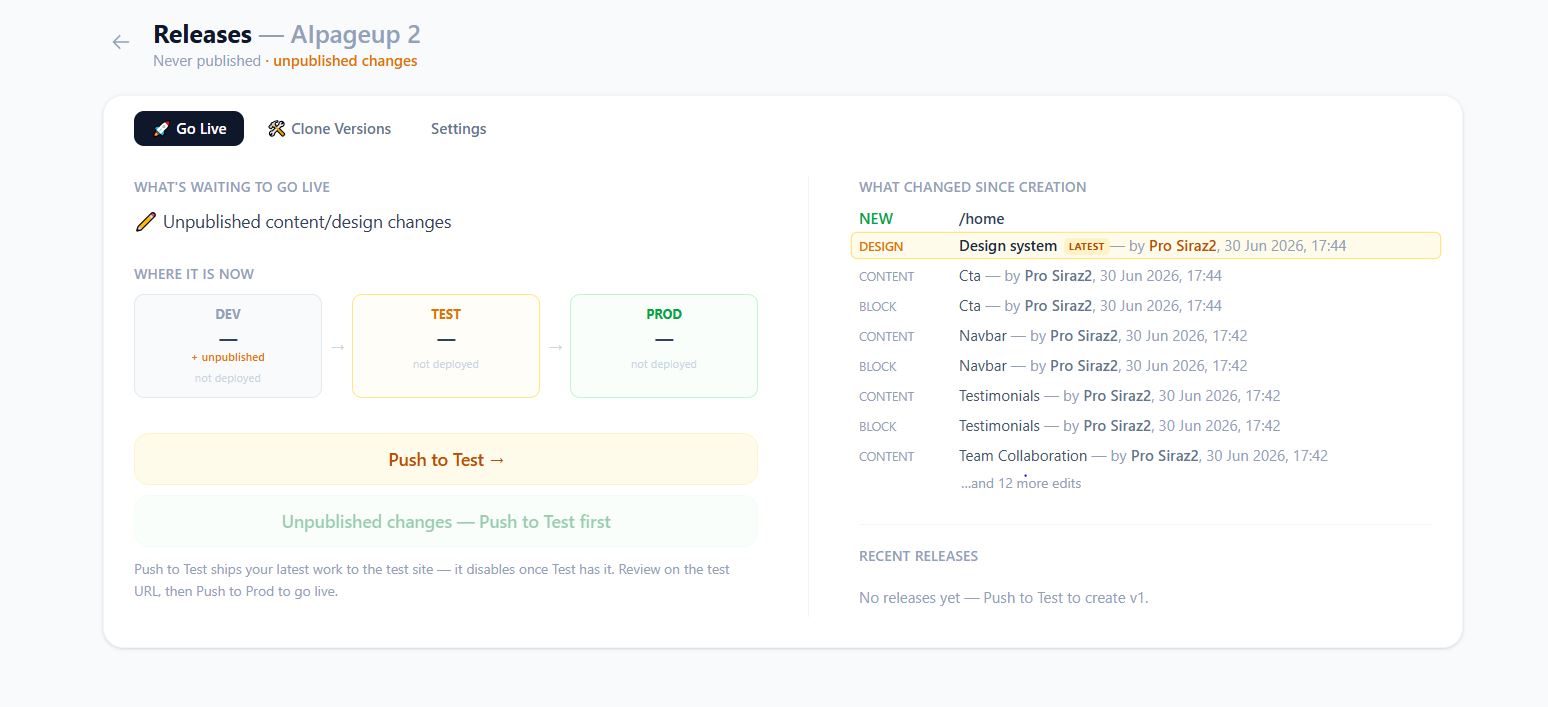This screenshot has height=707, width=1548.
Task: Click the rocket icon on Go Live
Action: click(x=160, y=129)
